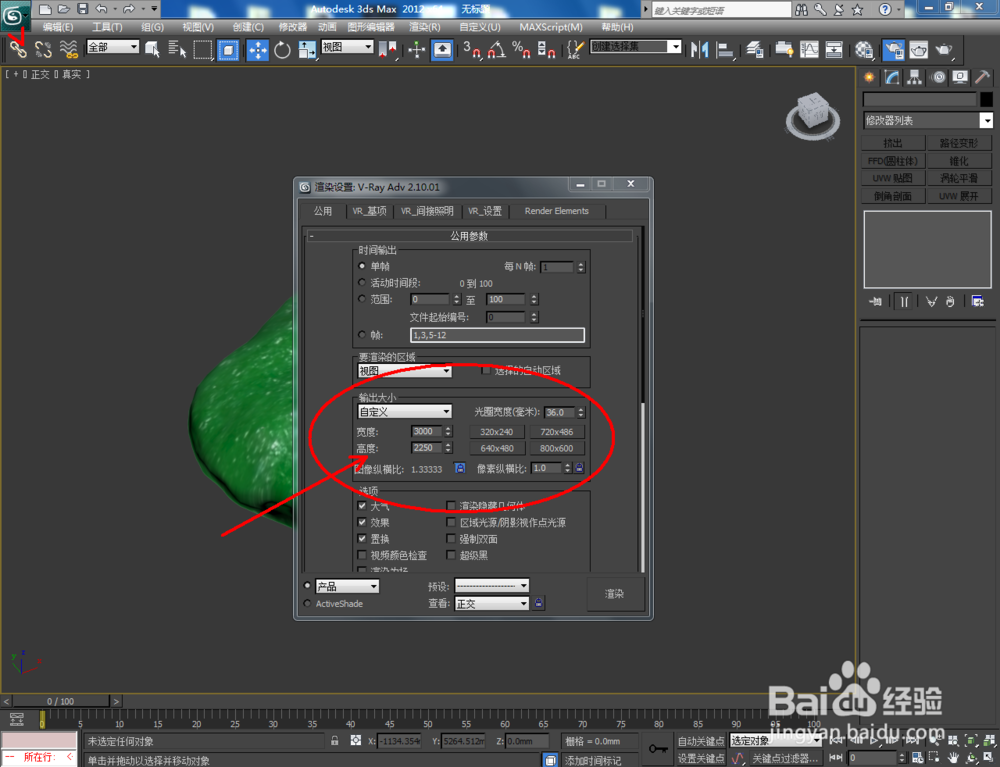Open the Hierarchy command panel tab

pyautogui.click(x=915, y=77)
